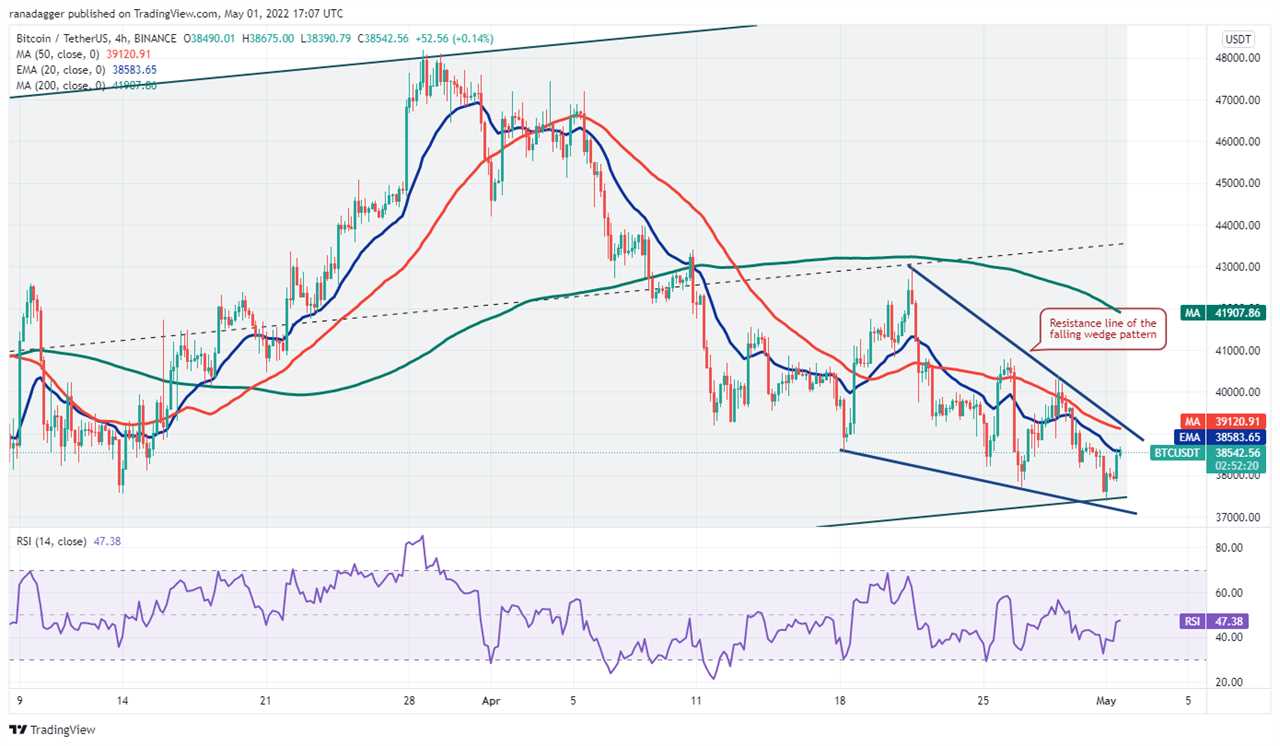Select the 'EMA (20, close, 0)' indicator legend
The height and width of the screenshot is (746, 1280).
tap(62, 70)
